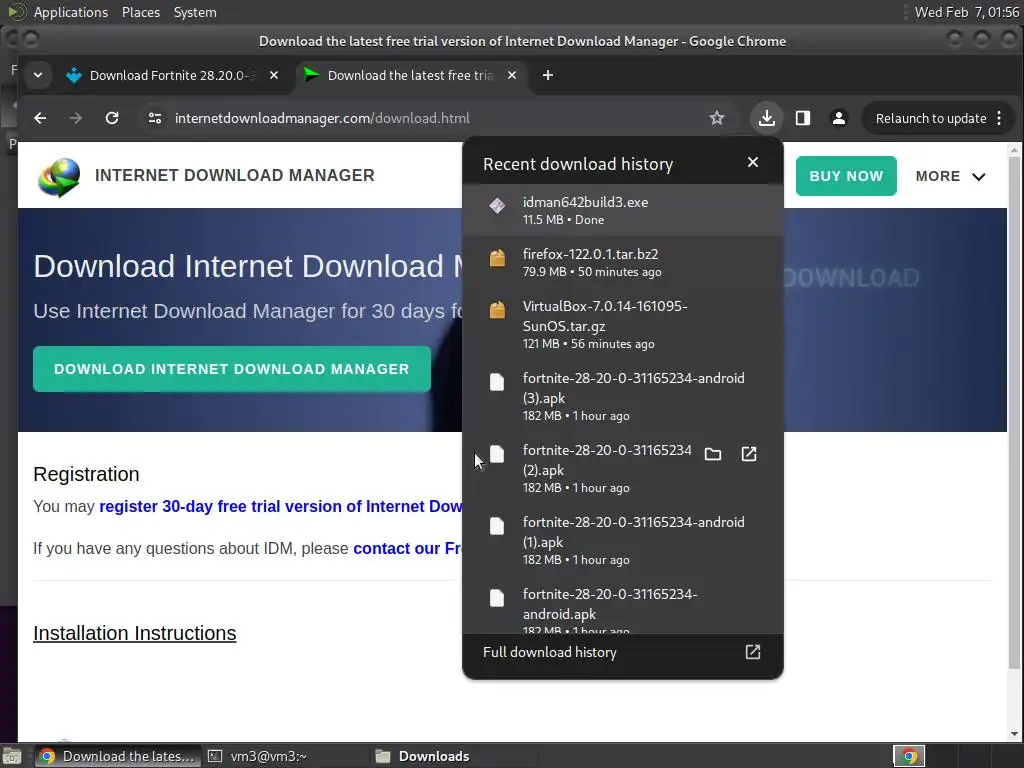This screenshot has width=1024, height=768.
Task: Open the contact our support link
Action: pos(408,549)
